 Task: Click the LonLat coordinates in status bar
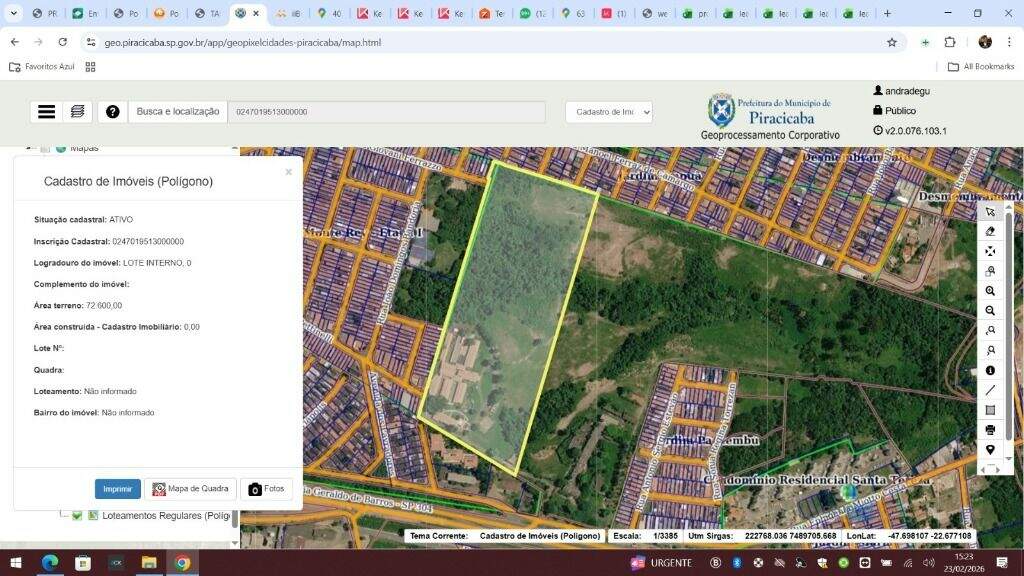(929, 536)
